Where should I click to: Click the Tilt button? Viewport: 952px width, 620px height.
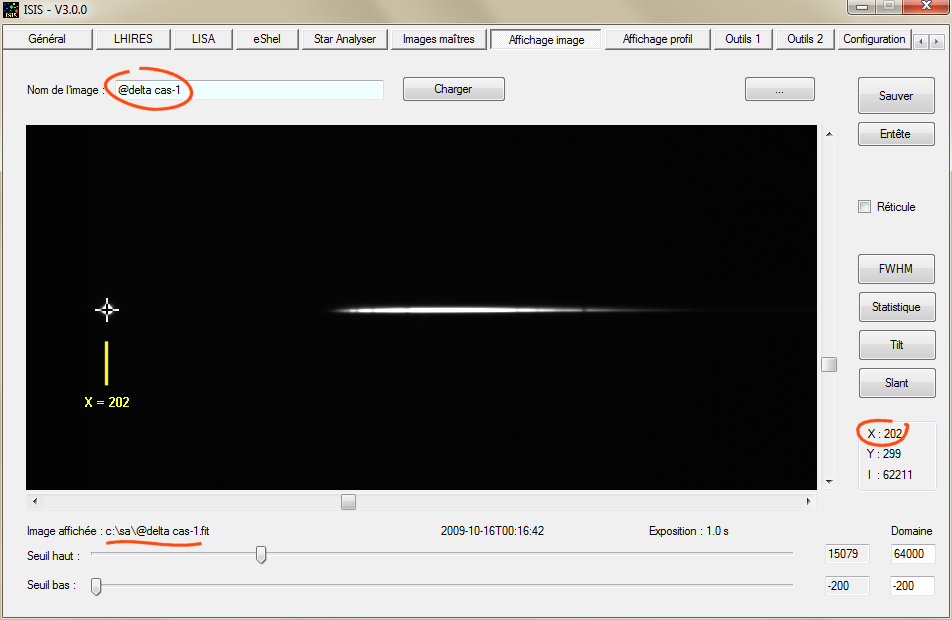896,344
